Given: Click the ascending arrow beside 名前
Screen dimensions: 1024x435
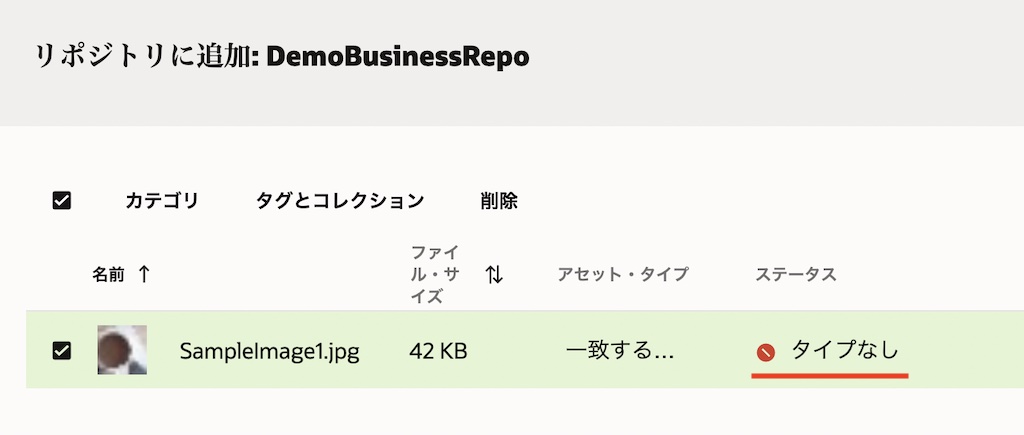Looking at the screenshot, I should tap(144, 274).
